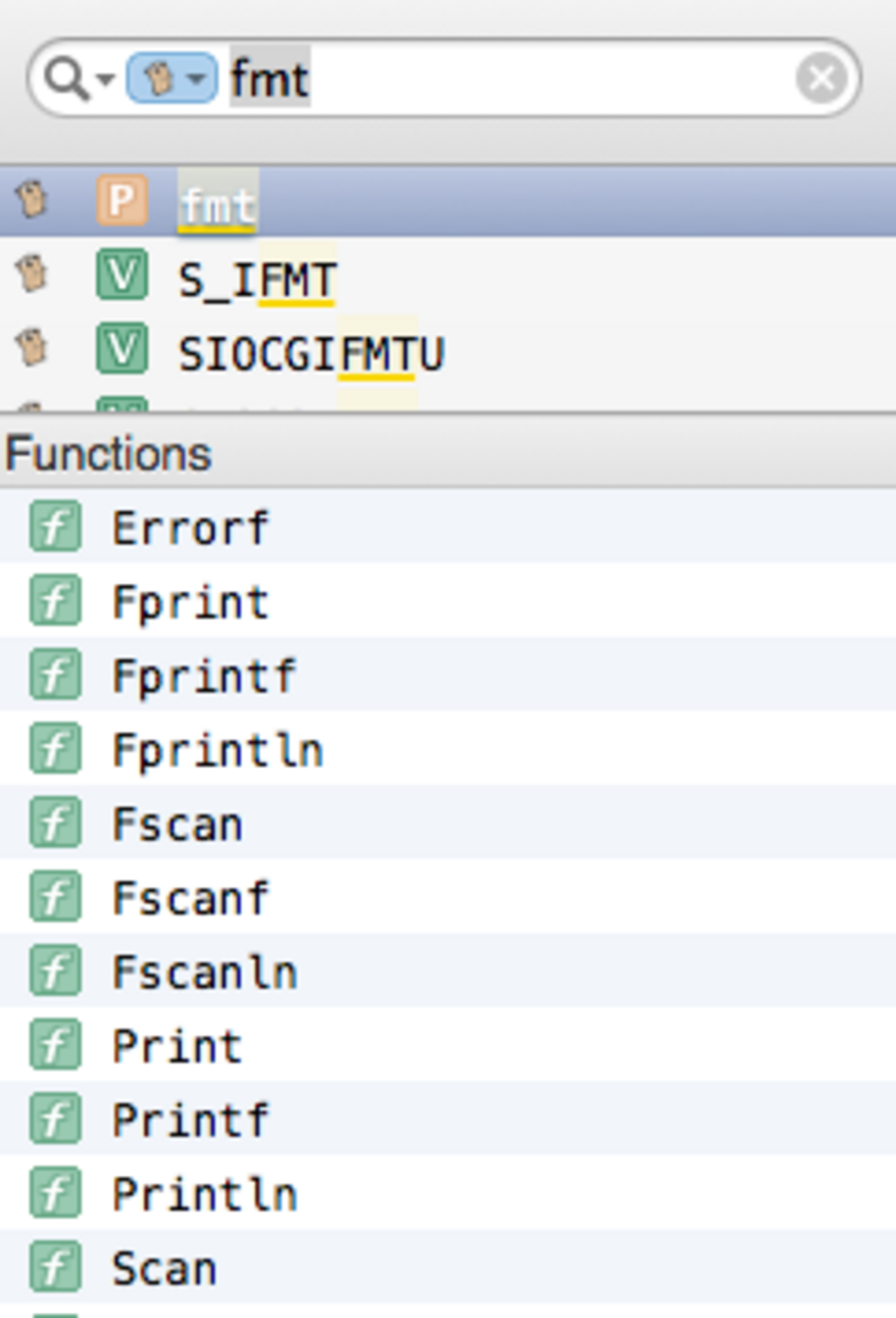Click the gopher icon beside S_IFMT
Image resolution: width=896 pixels, height=1318 pixels.
[31, 274]
